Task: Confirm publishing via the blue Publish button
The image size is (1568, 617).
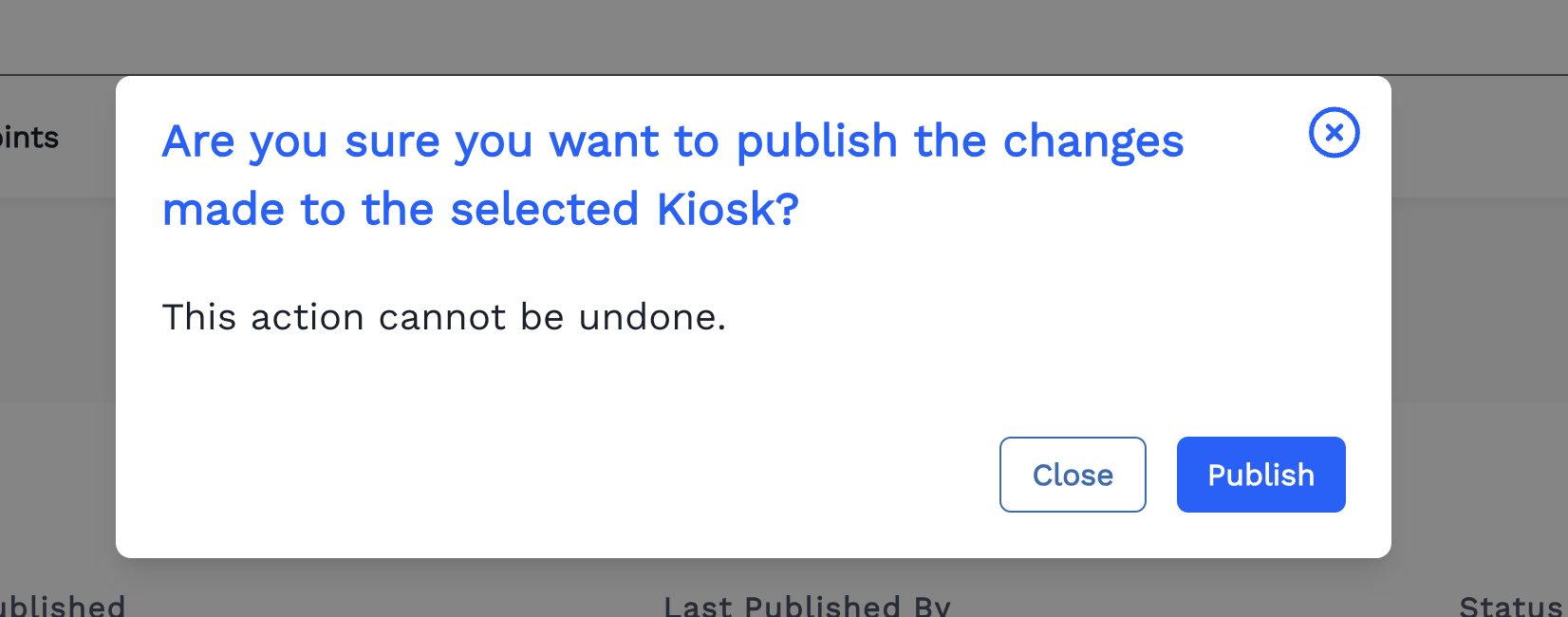Action: pyautogui.click(x=1260, y=475)
